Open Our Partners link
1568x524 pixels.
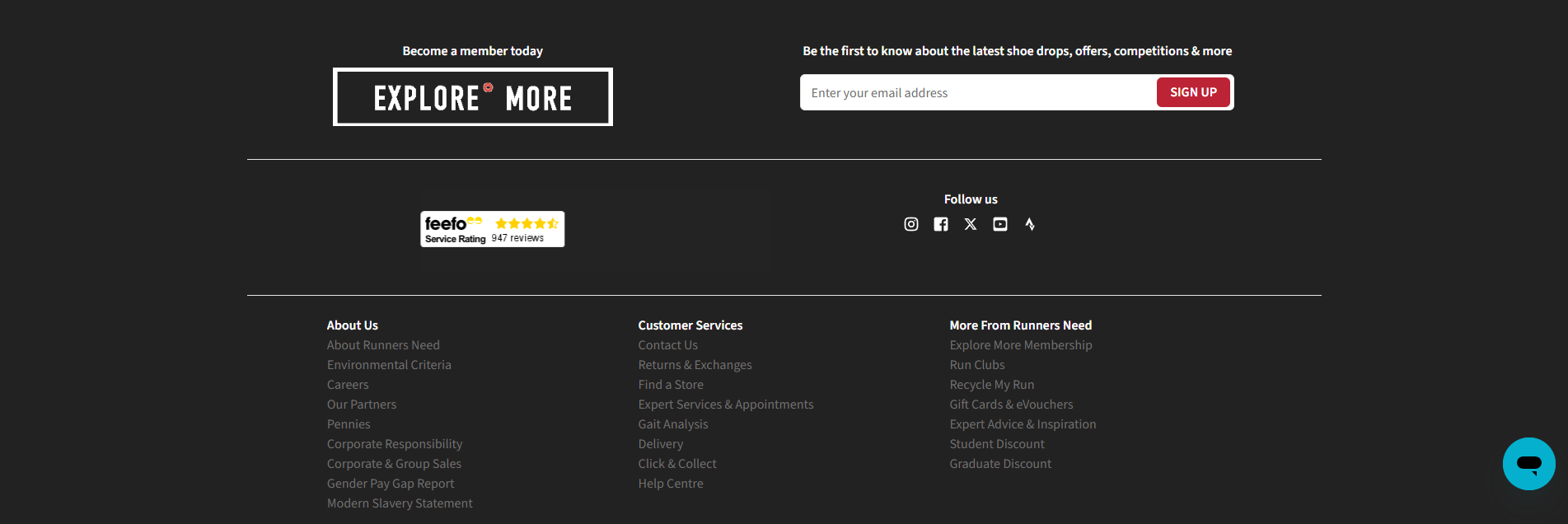(x=362, y=405)
